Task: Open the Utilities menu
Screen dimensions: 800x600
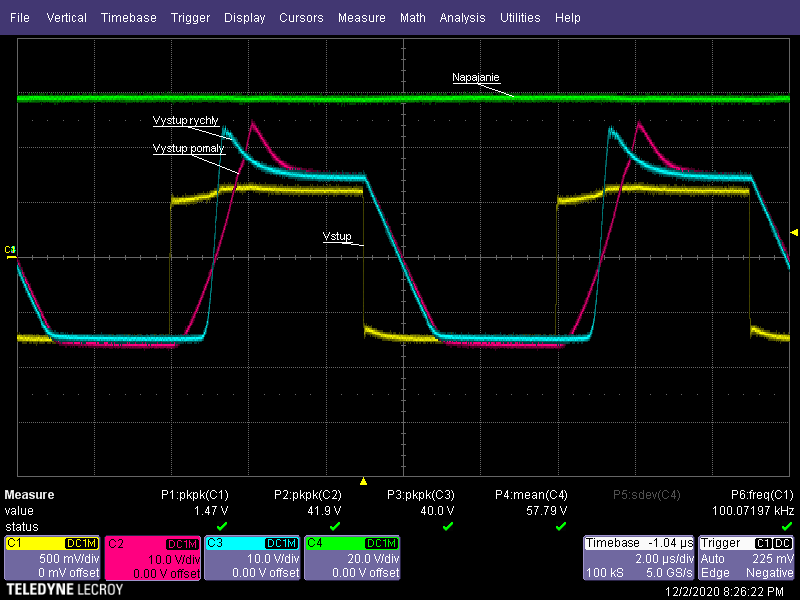Action: [520, 18]
